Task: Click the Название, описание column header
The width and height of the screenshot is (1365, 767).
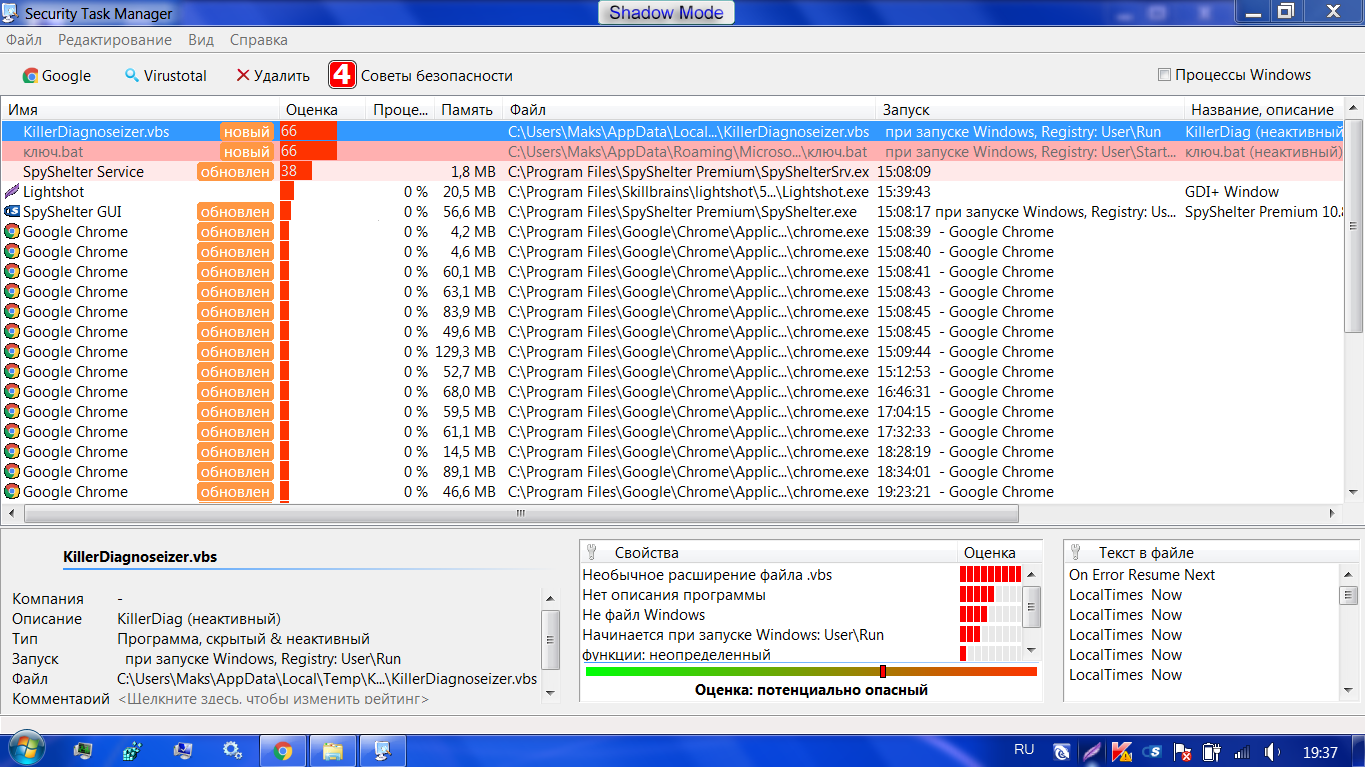Action: coord(1263,110)
